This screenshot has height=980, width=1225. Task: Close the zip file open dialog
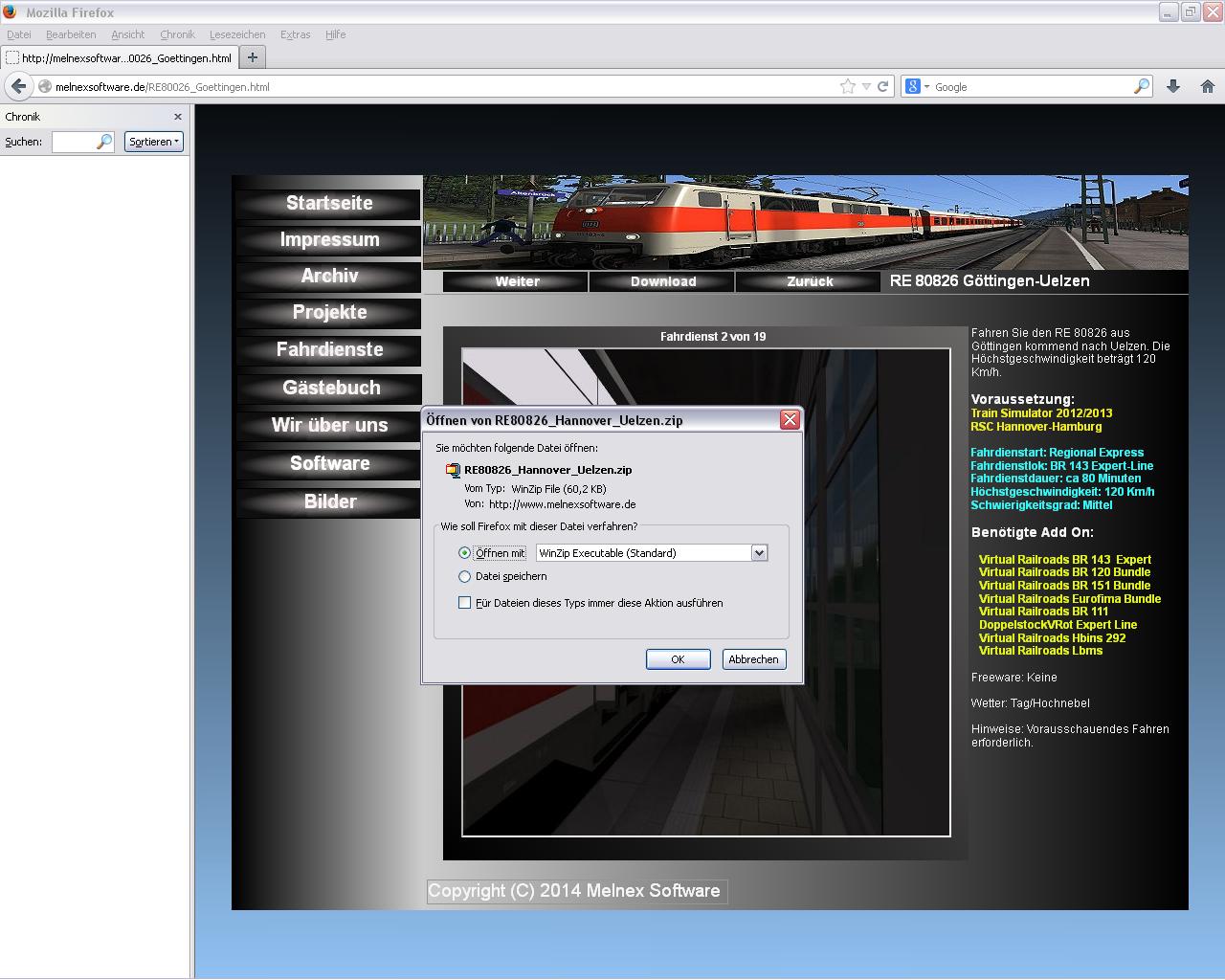(790, 419)
